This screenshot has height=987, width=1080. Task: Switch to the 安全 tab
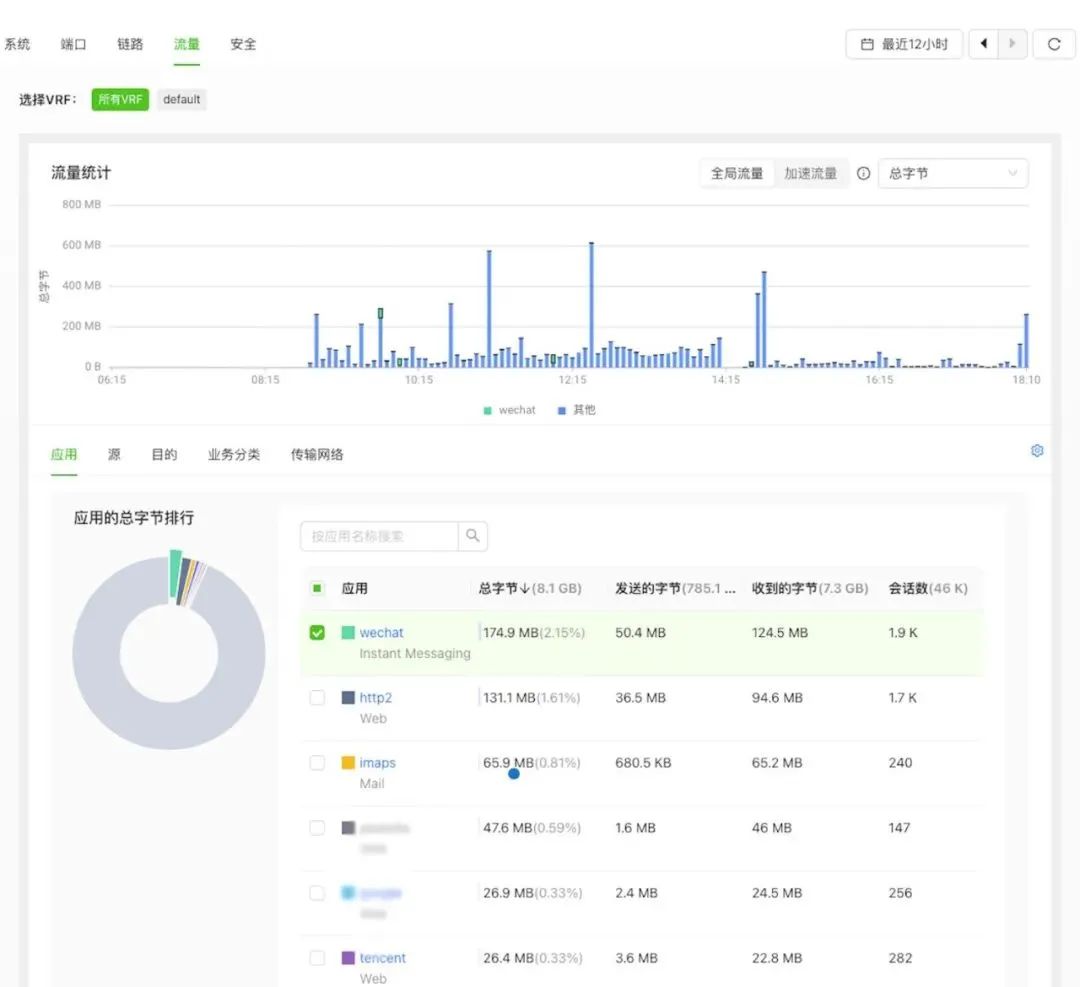point(243,44)
